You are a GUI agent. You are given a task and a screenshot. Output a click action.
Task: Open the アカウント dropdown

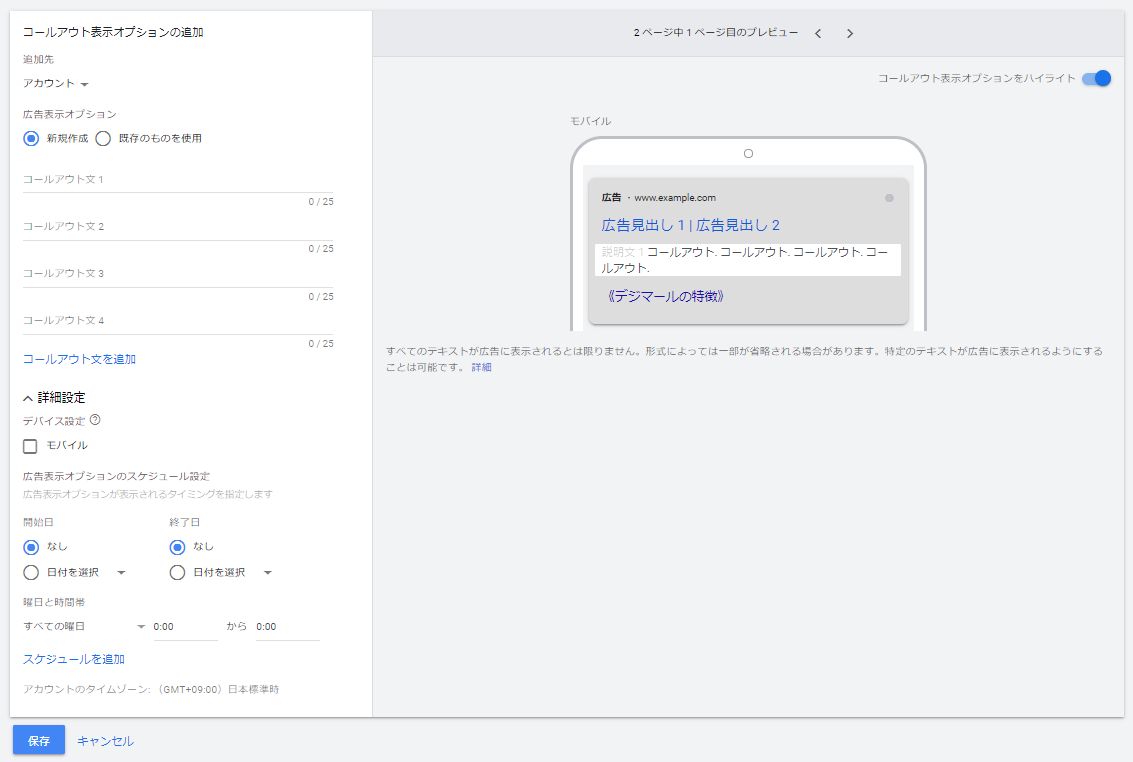(56, 84)
